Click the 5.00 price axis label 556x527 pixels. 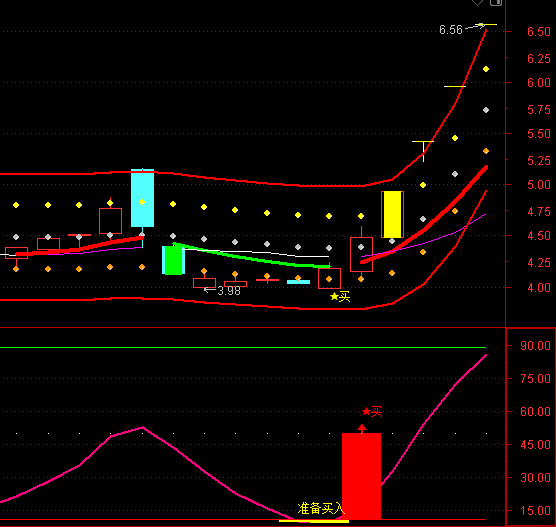(539, 185)
